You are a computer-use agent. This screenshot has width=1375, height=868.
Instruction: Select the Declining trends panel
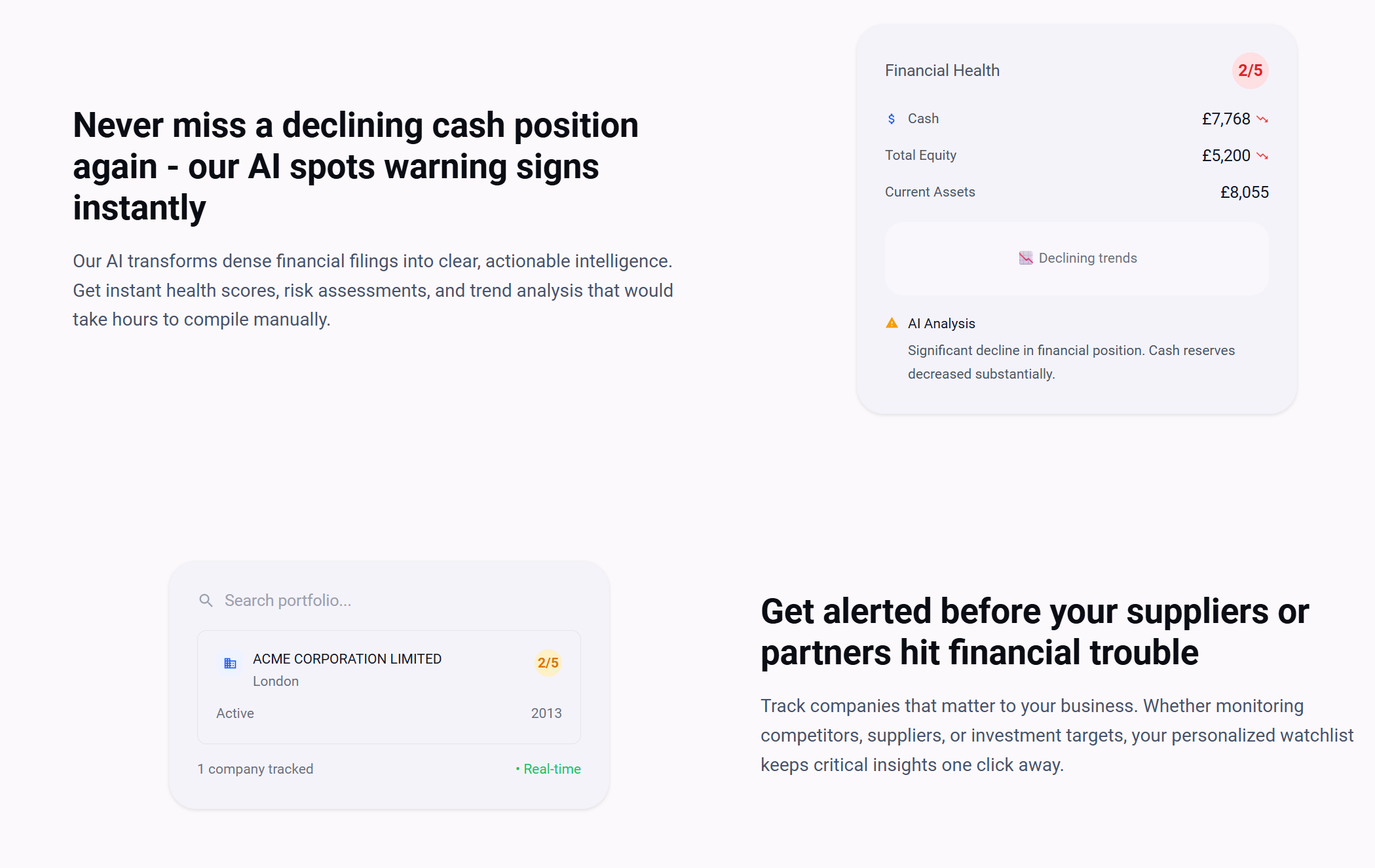[1076, 258]
